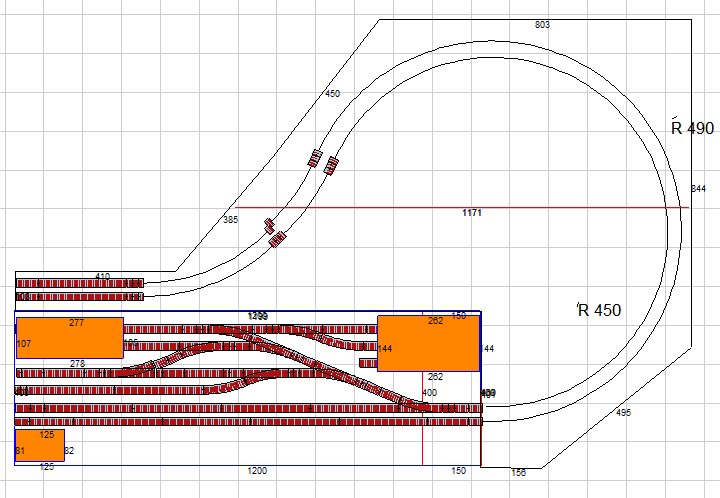Image resolution: width=720 pixels, height=498 pixels.
Task: Click the 400 label beside vertical red line
Action: point(429,393)
